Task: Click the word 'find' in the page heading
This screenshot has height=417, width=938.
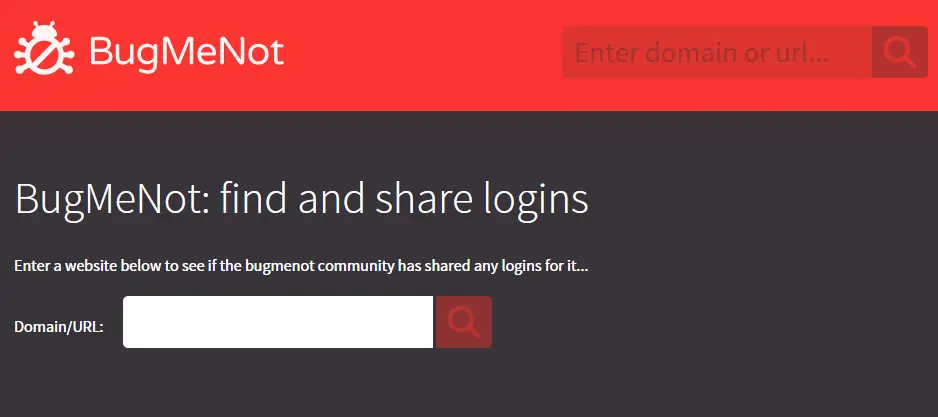Action: pos(253,200)
